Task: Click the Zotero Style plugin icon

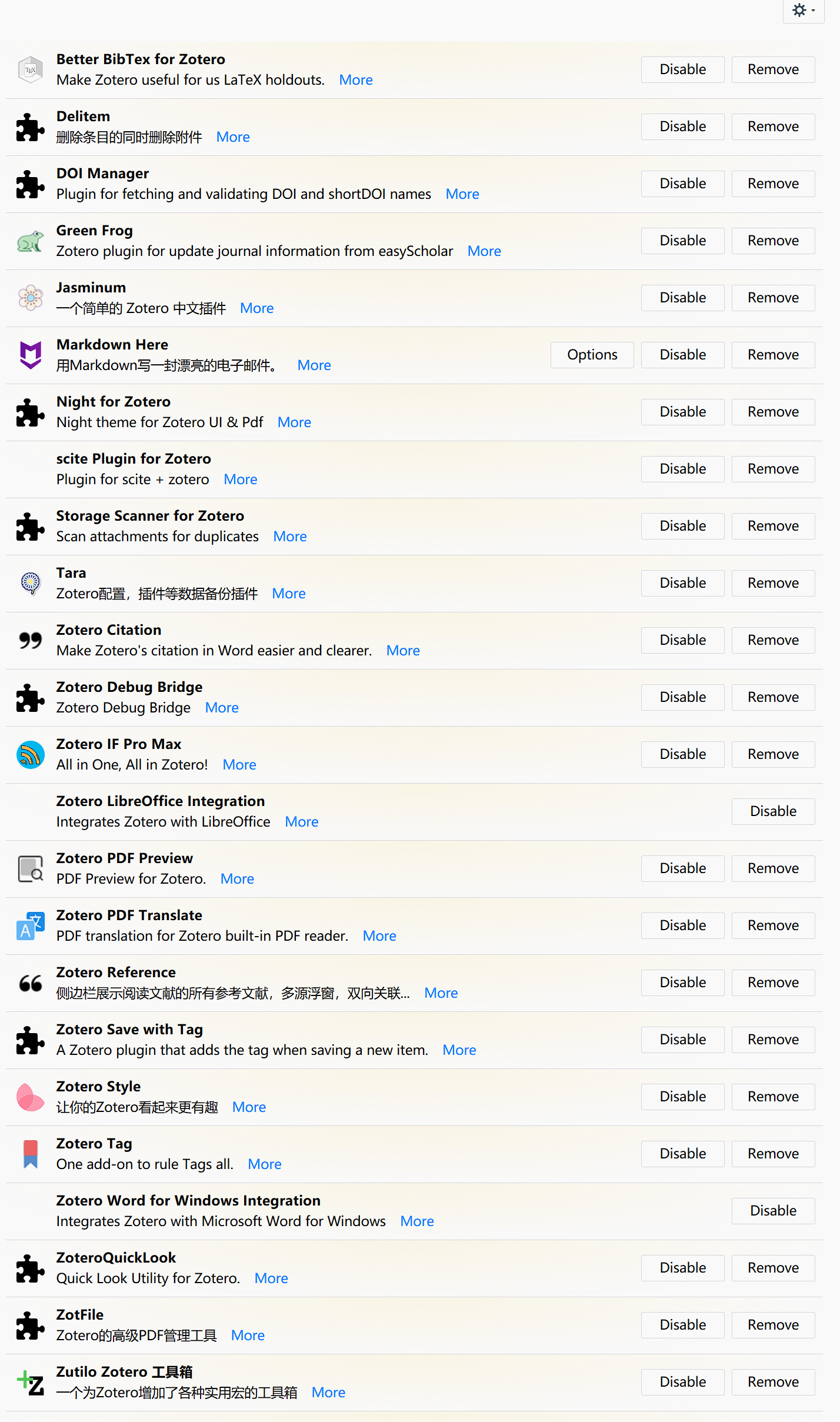Action: (31, 1097)
